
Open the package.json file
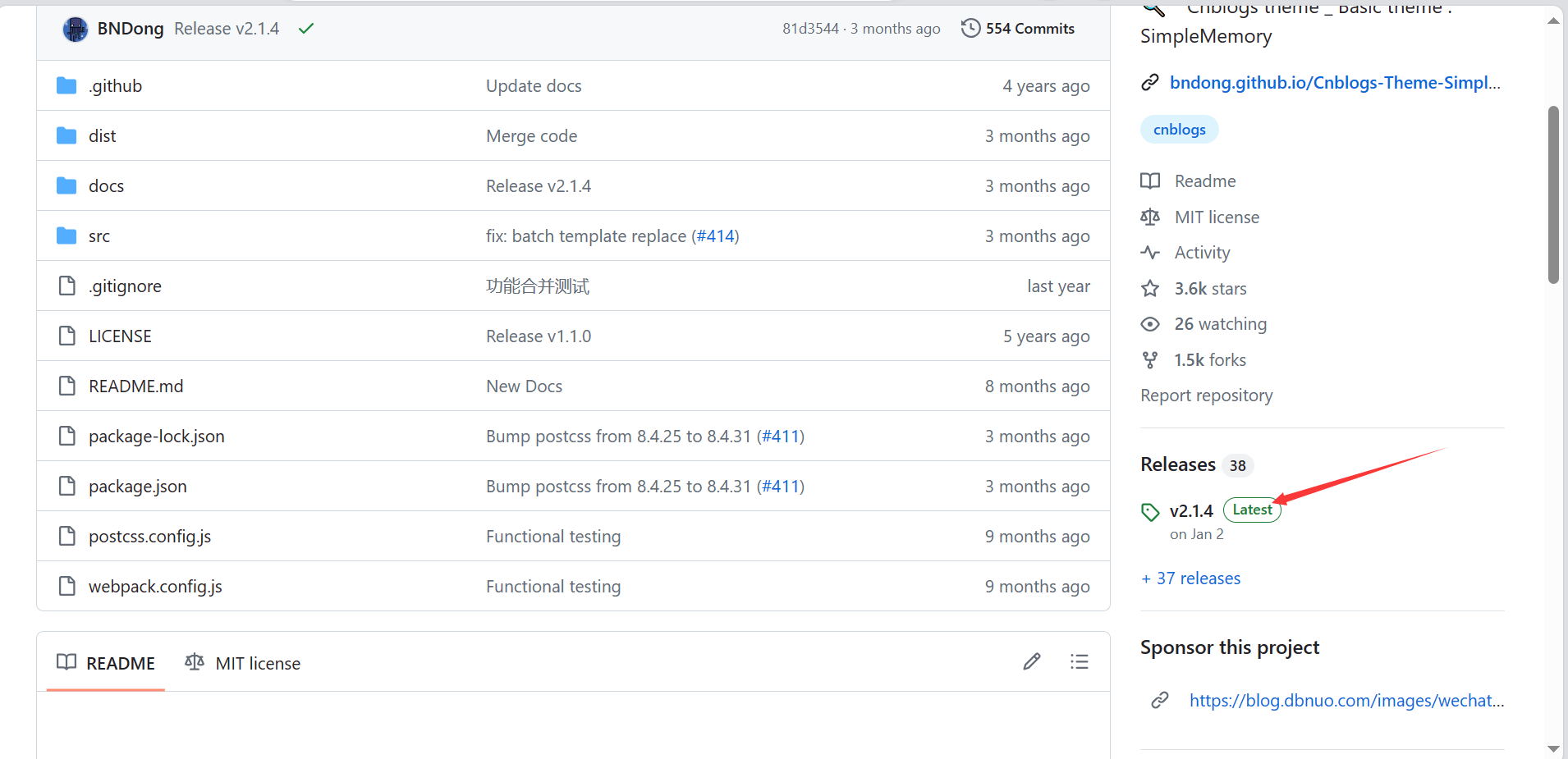(138, 487)
